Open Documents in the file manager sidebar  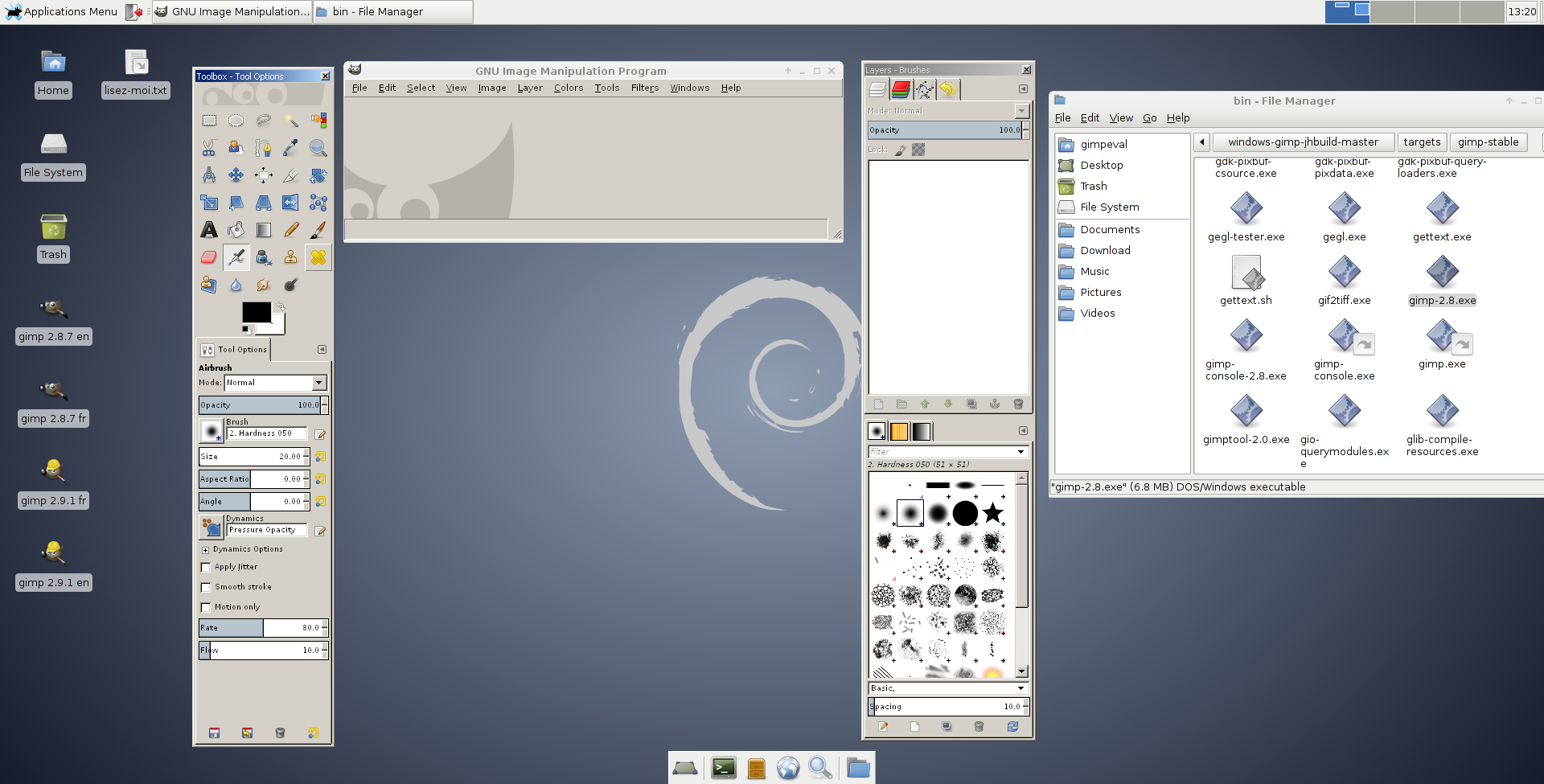point(1110,230)
